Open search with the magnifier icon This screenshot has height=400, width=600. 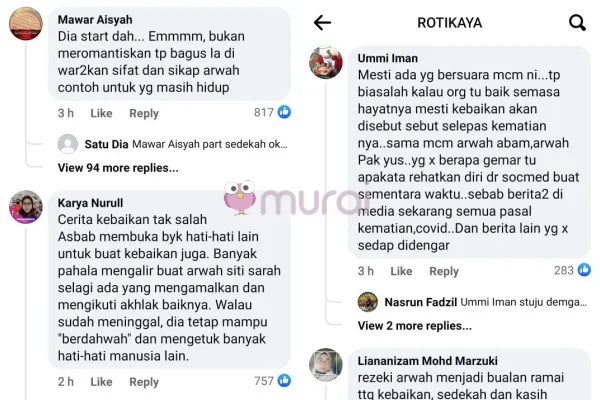pos(577,23)
